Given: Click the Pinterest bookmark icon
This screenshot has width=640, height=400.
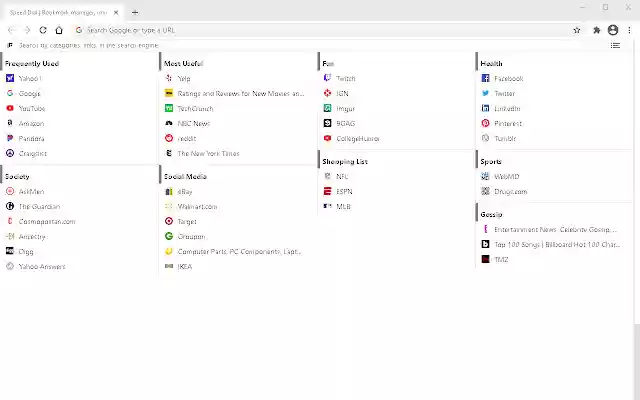Looking at the screenshot, I should pyautogui.click(x=485, y=123).
